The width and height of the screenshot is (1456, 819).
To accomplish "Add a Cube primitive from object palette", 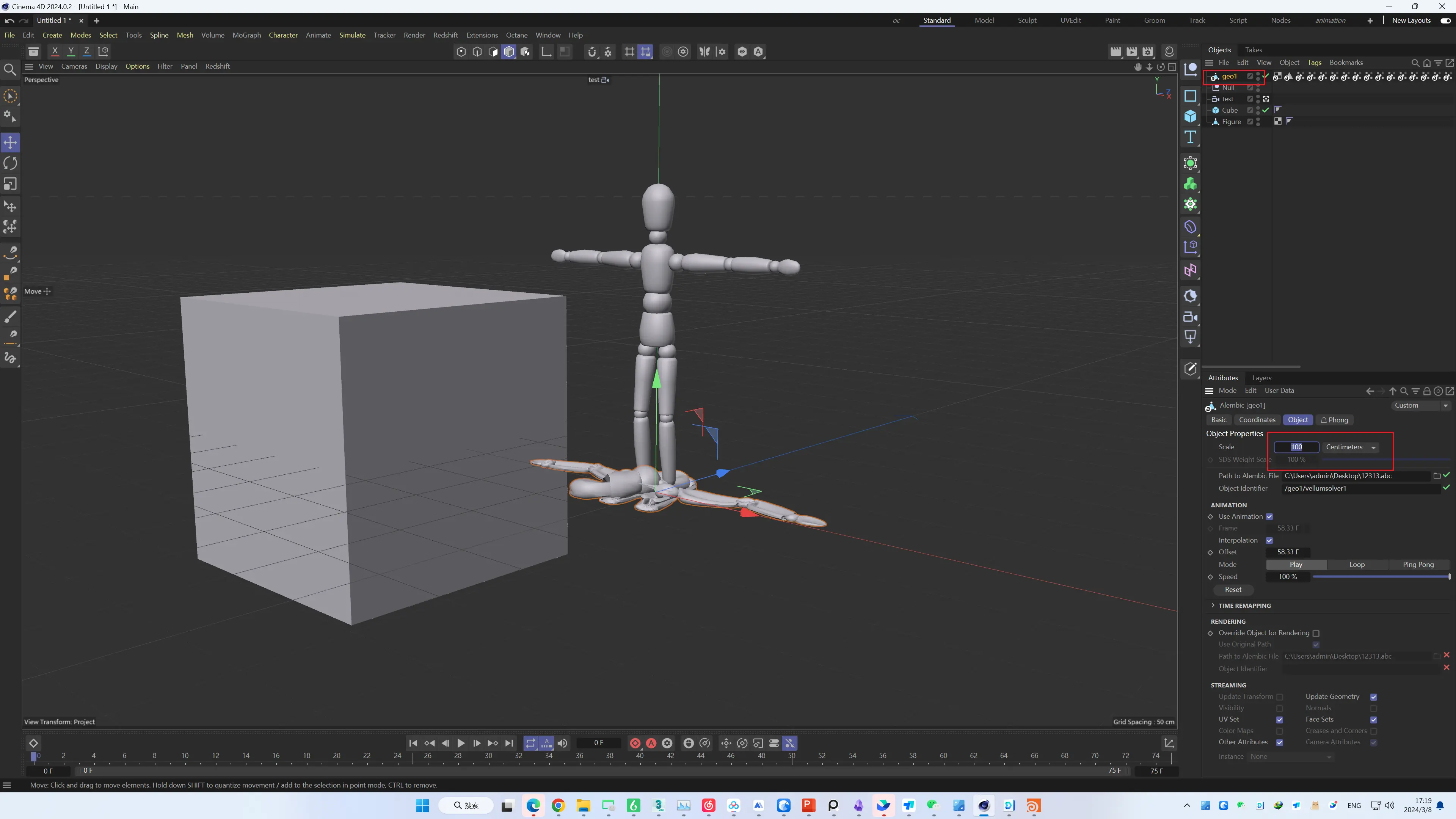I will click(x=1190, y=116).
